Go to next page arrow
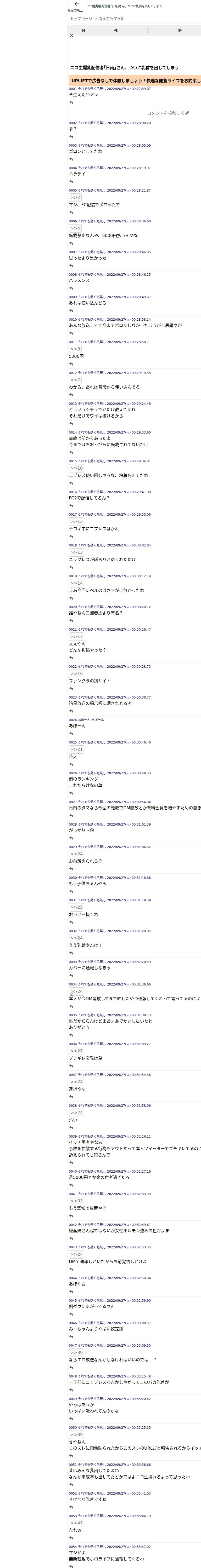 (x=180, y=30)
